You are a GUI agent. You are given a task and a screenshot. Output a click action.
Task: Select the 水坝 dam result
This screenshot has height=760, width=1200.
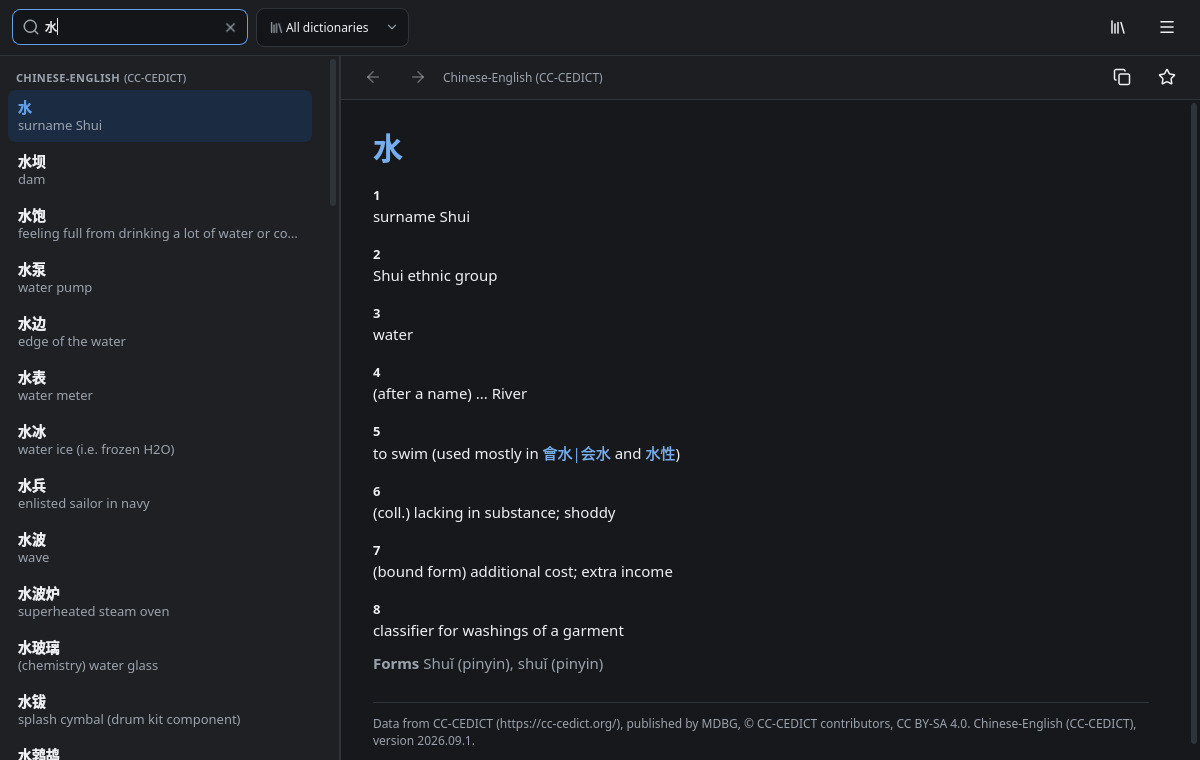coord(160,170)
